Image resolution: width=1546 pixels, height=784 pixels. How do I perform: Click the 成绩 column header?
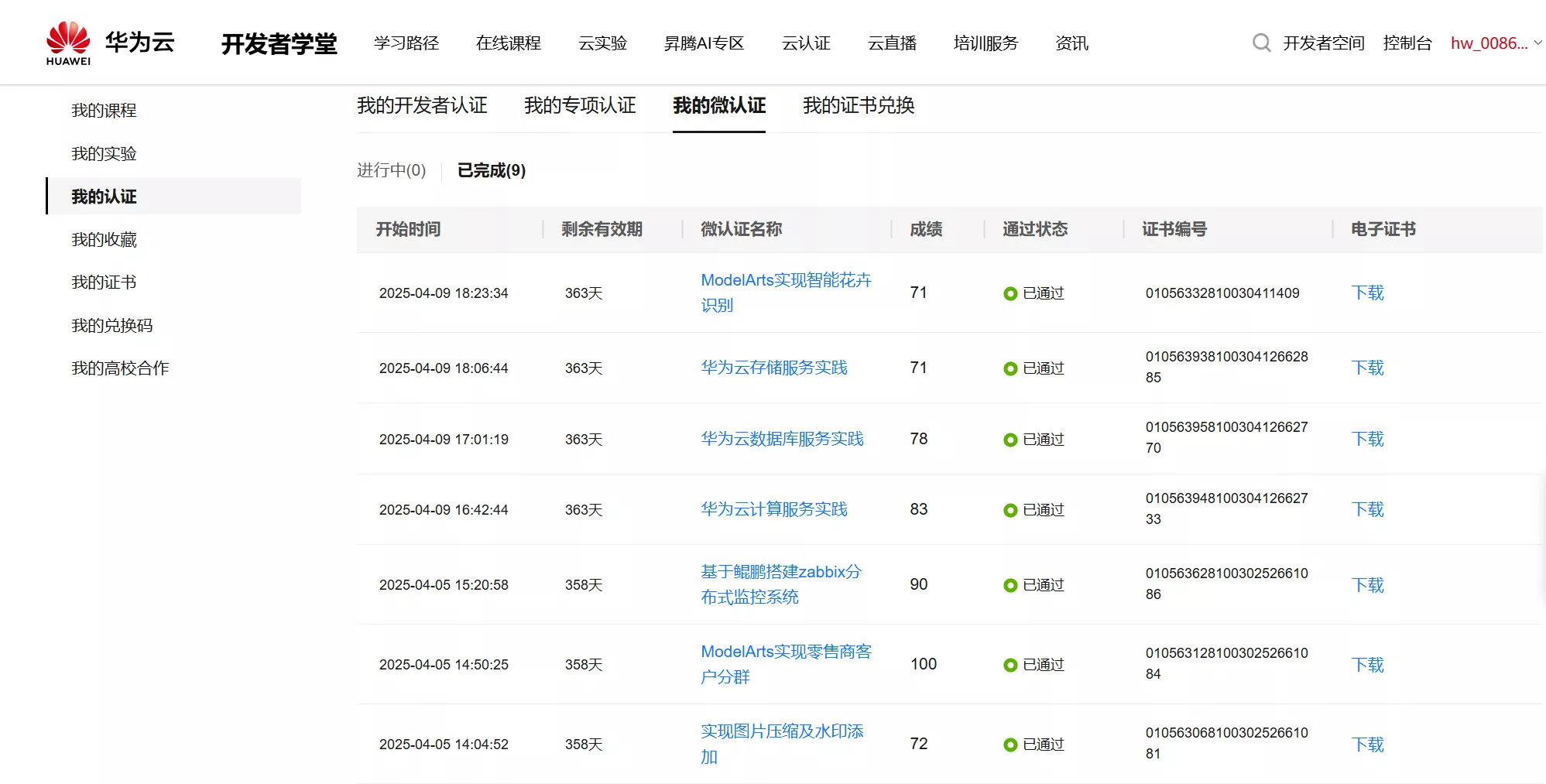[926, 229]
